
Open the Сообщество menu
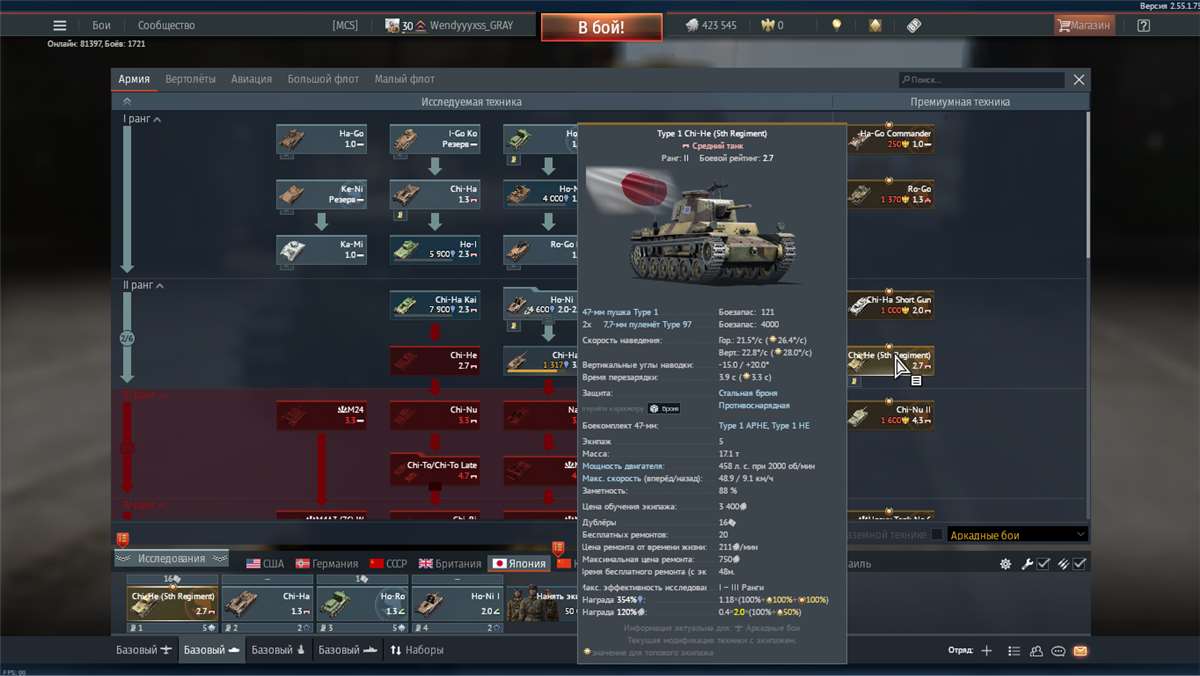click(166, 25)
